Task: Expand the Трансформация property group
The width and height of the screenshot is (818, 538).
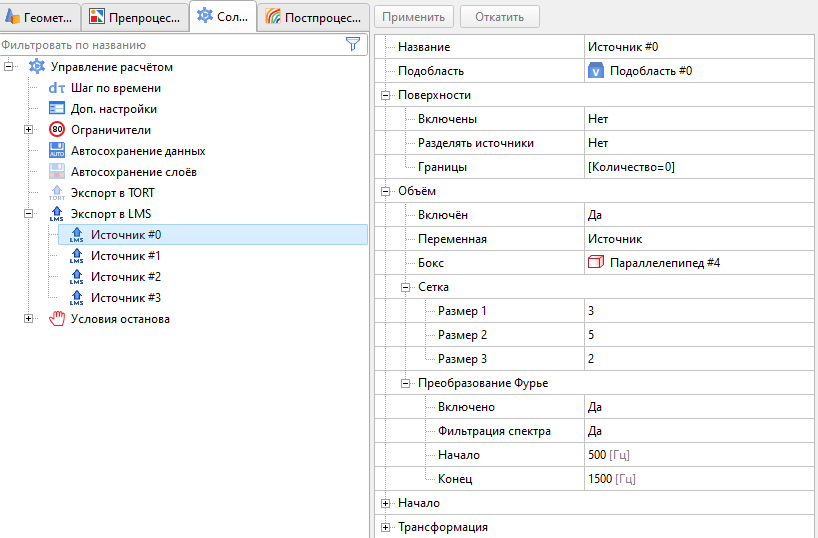Action: pos(385,527)
